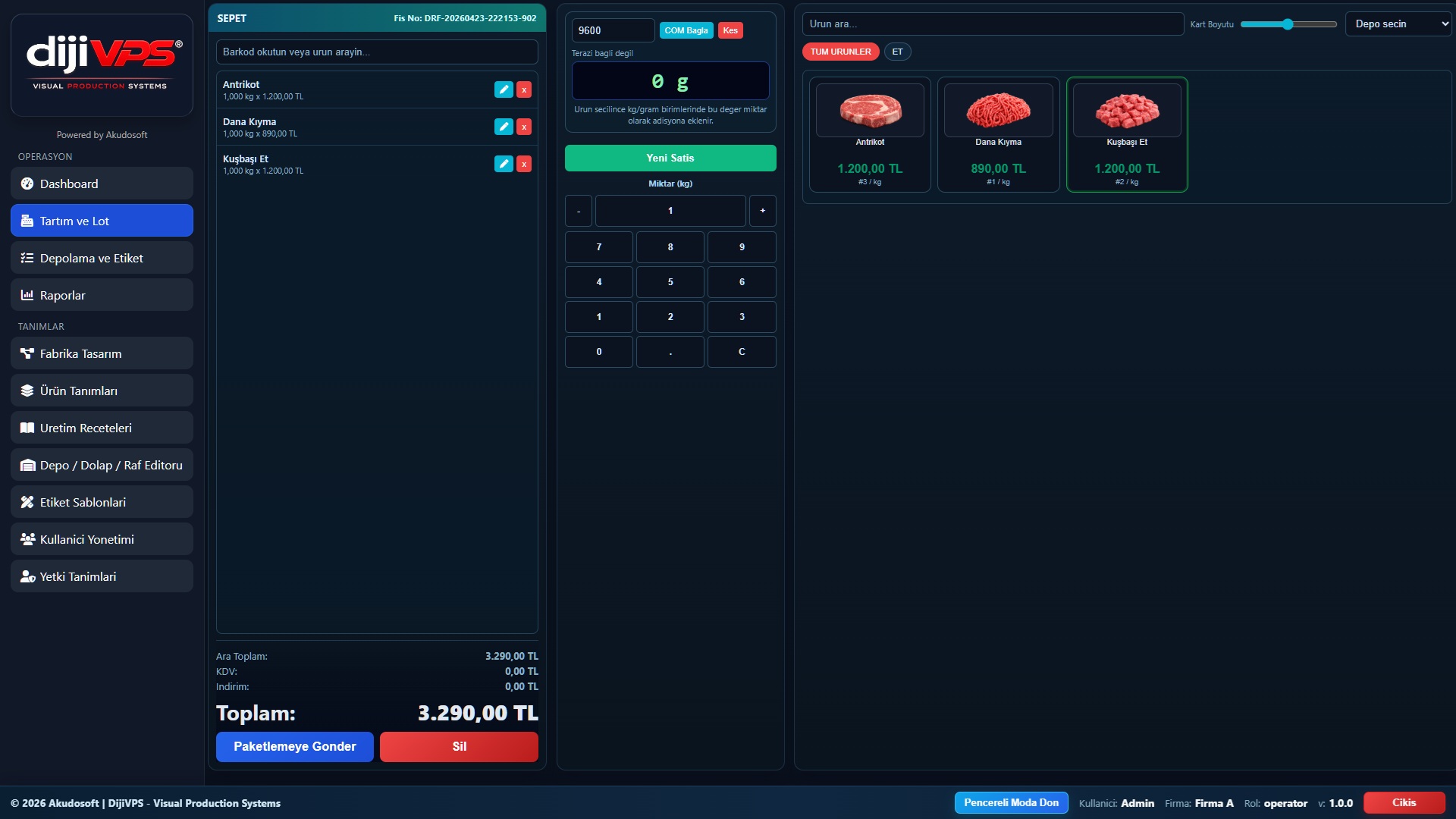Click the Uretim Receteleri book icon

[27, 428]
